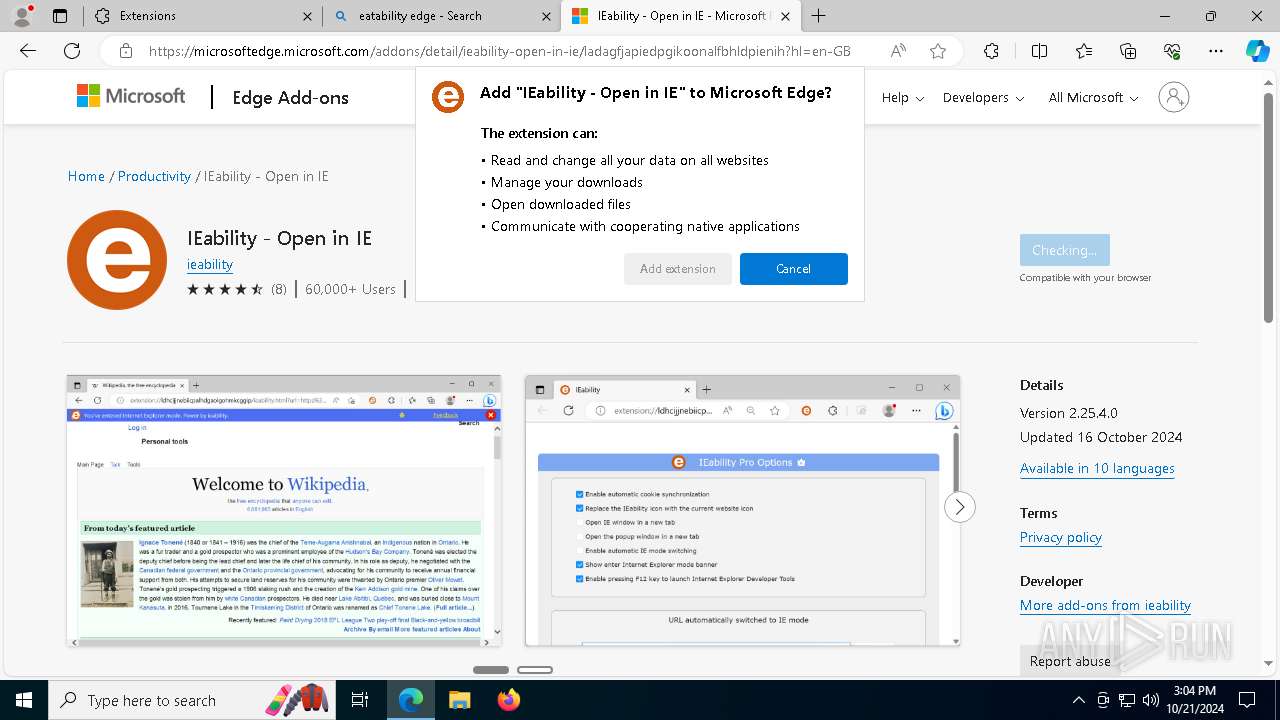Sign in with account icon
The height and width of the screenshot is (720, 1280).
[1174, 97]
